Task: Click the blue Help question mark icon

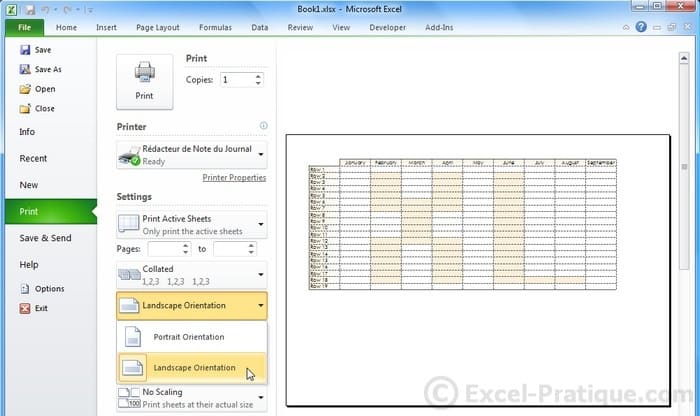Action: pyautogui.click(x=641, y=27)
